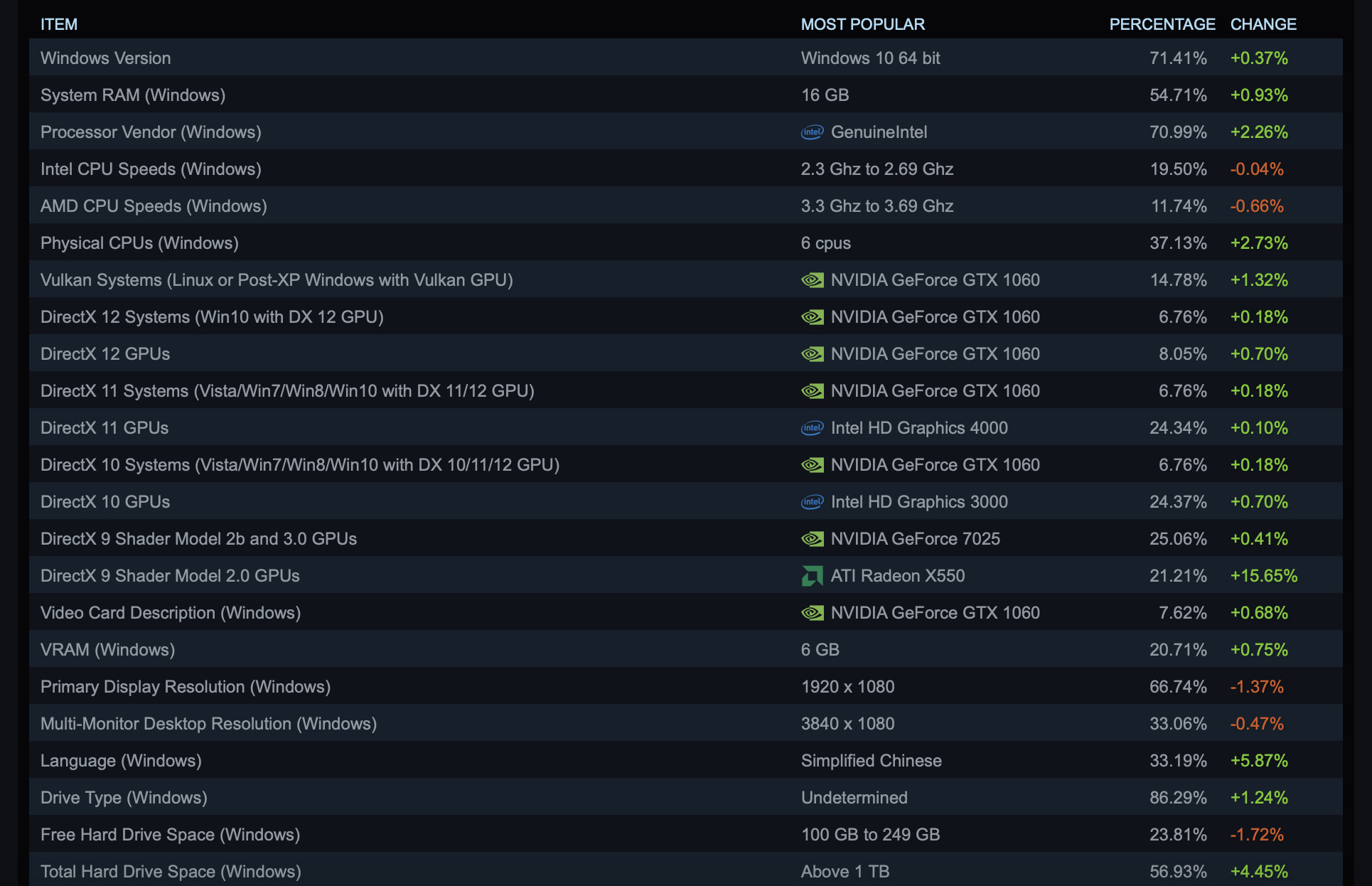Click the AMD CPU Speeds (Windows) row

coord(154,206)
